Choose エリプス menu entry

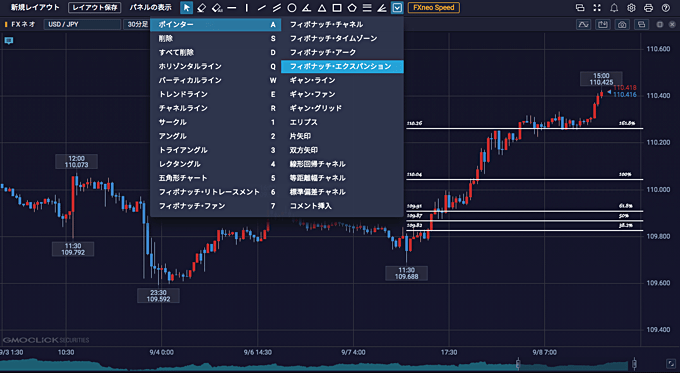[x=342, y=122]
